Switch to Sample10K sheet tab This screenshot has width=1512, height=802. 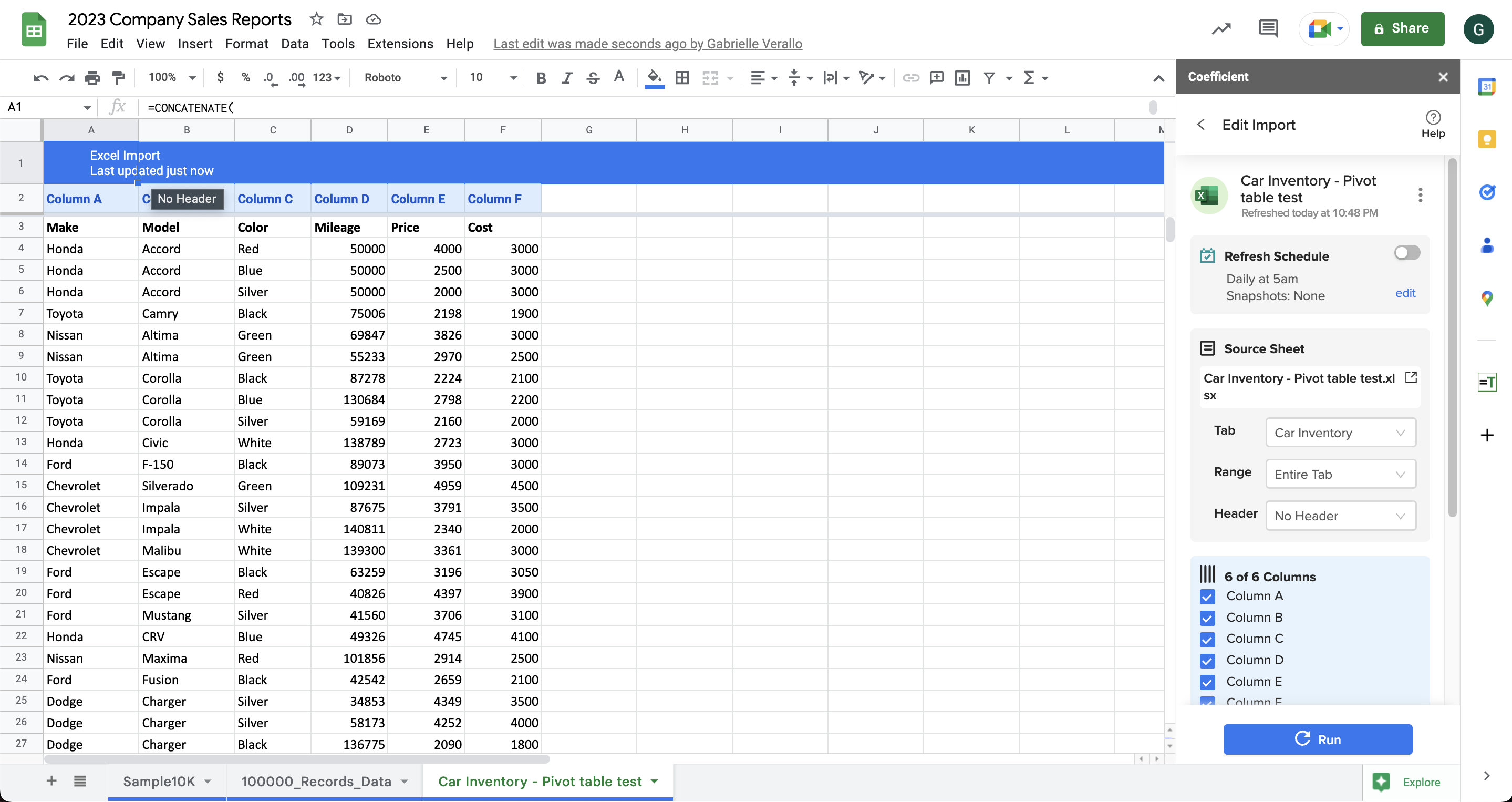pyautogui.click(x=167, y=782)
